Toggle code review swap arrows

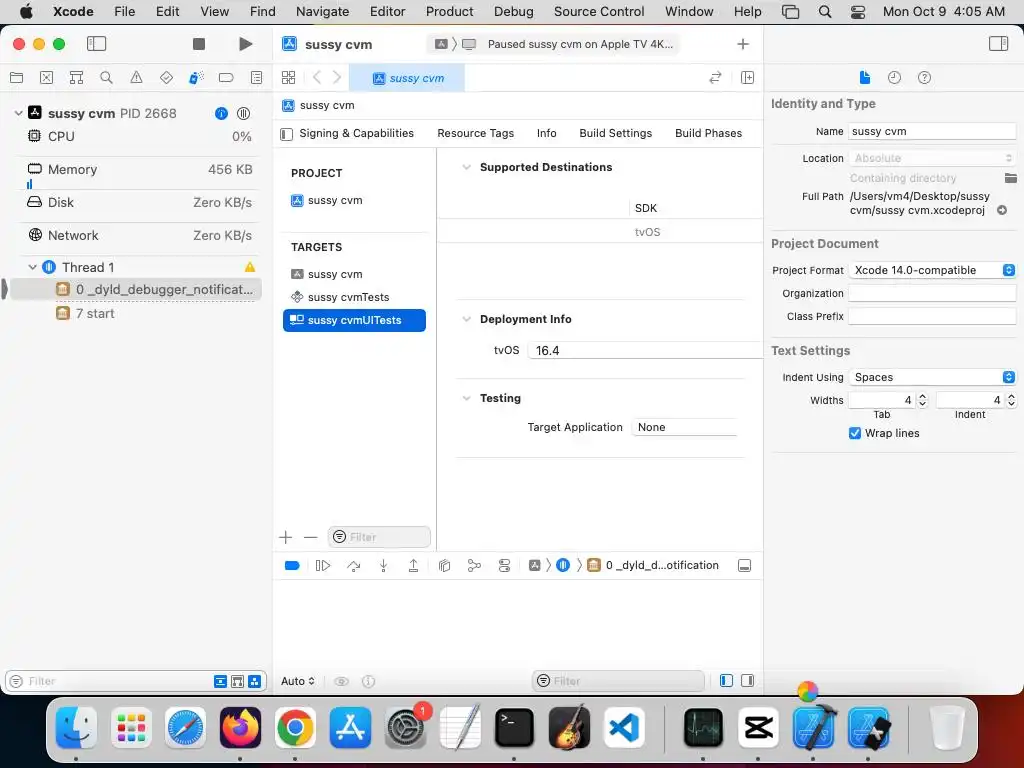point(715,78)
